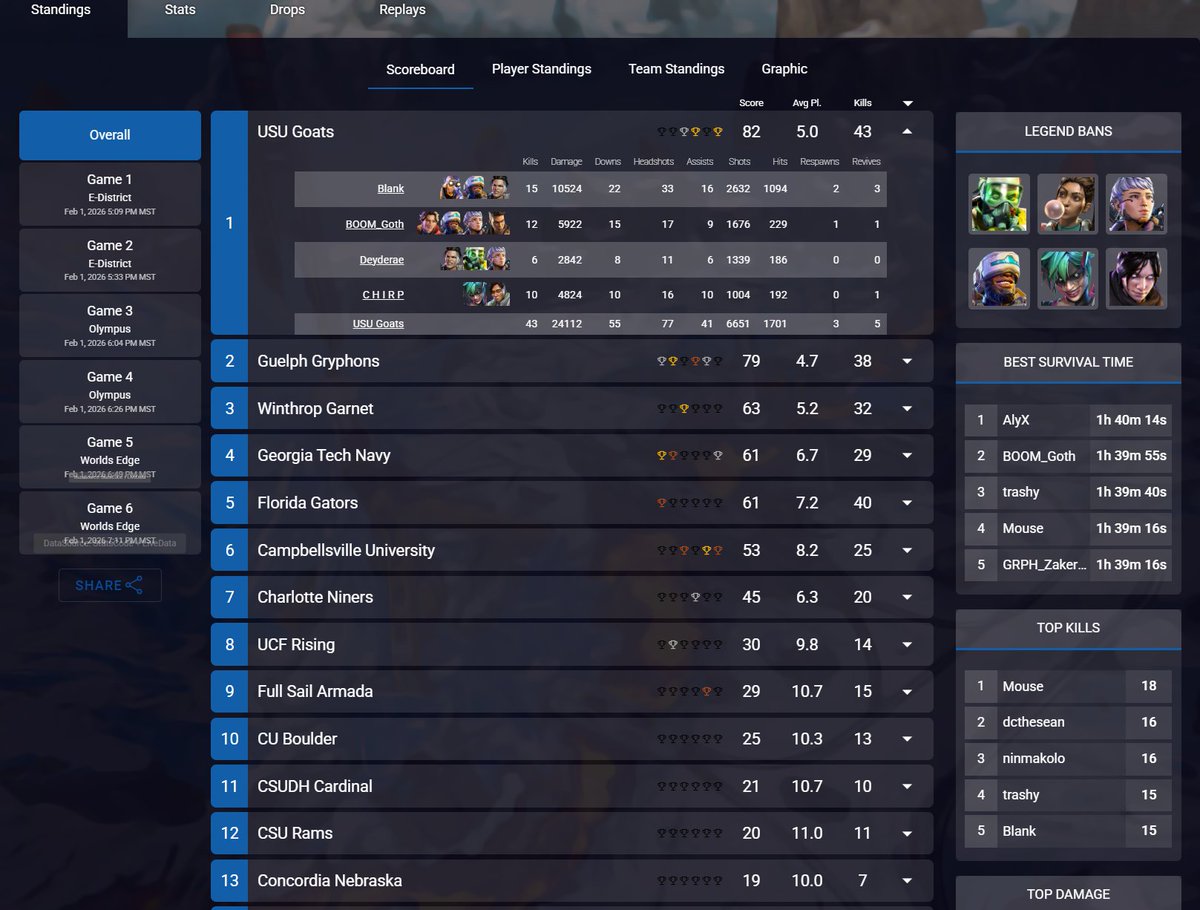Expand the Guelph Gryphons row
Screen dimensions: 1200x910
[907, 361]
